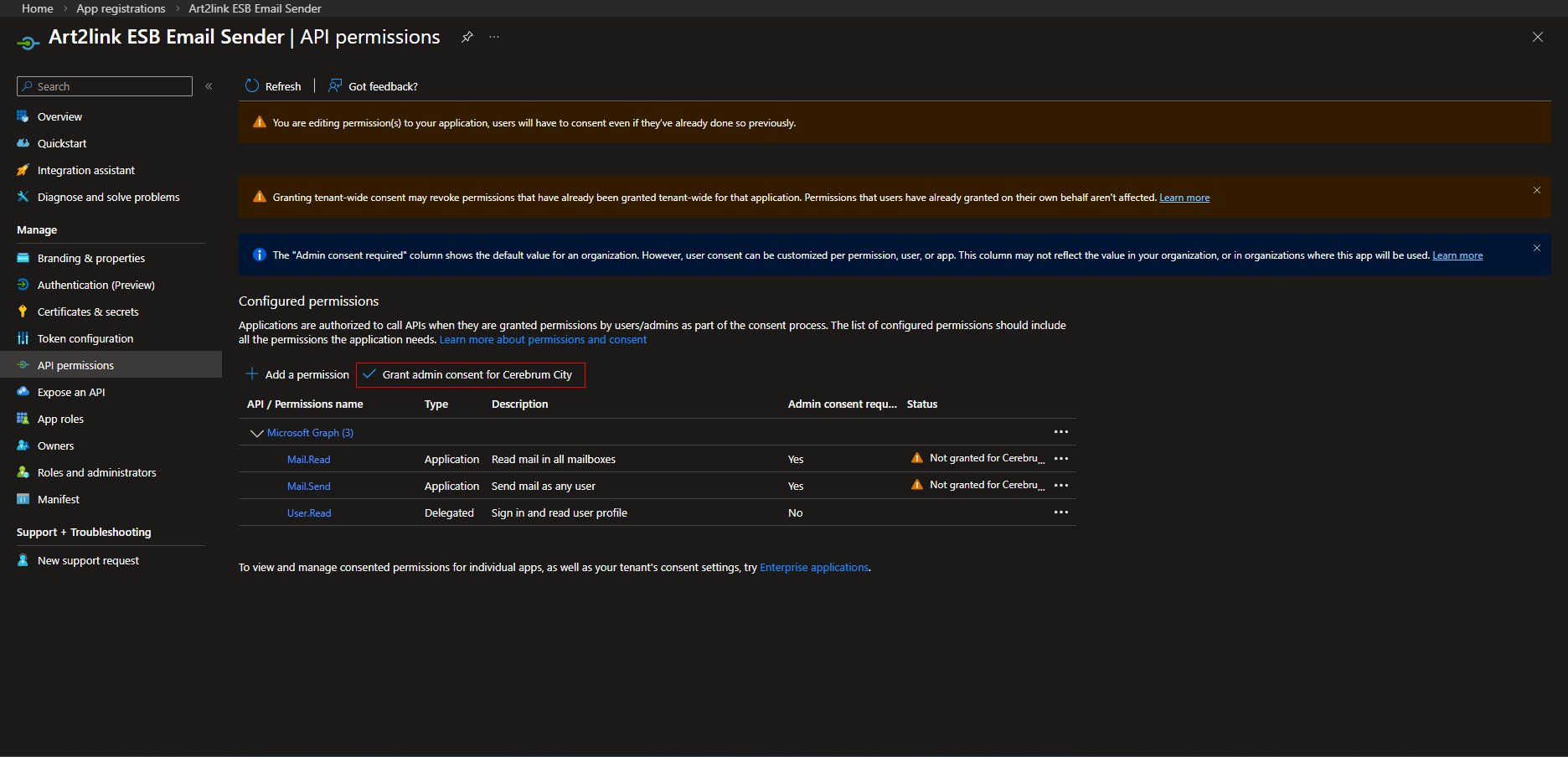Open the Manifest page
This screenshot has width=1568, height=757.
pyautogui.click(x=59, y=499)
